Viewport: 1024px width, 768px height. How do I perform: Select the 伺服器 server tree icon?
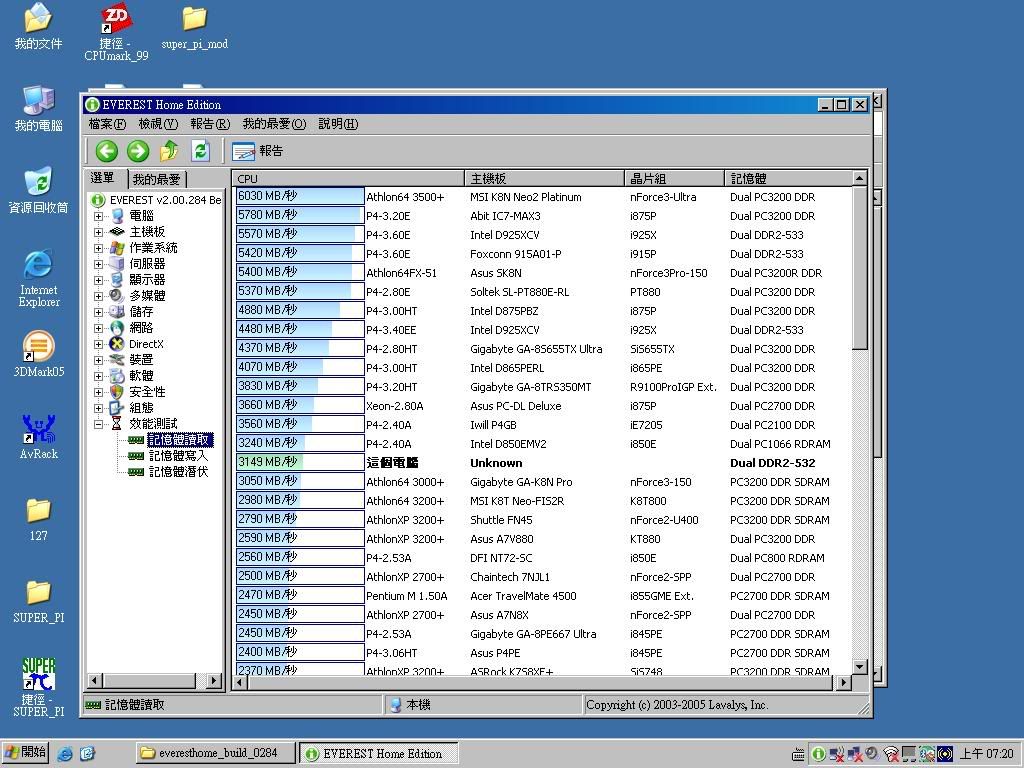117,264
